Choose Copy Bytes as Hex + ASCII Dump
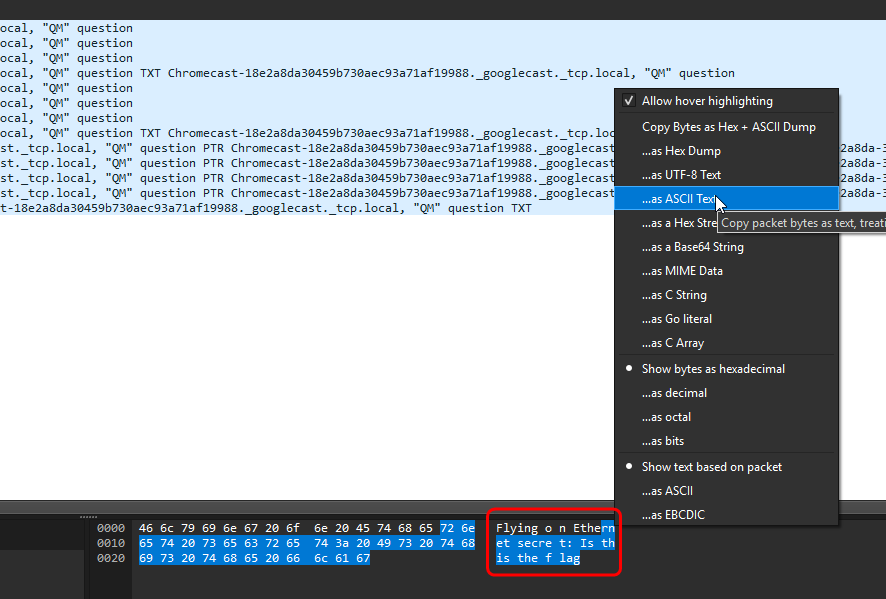 [728, 127]
